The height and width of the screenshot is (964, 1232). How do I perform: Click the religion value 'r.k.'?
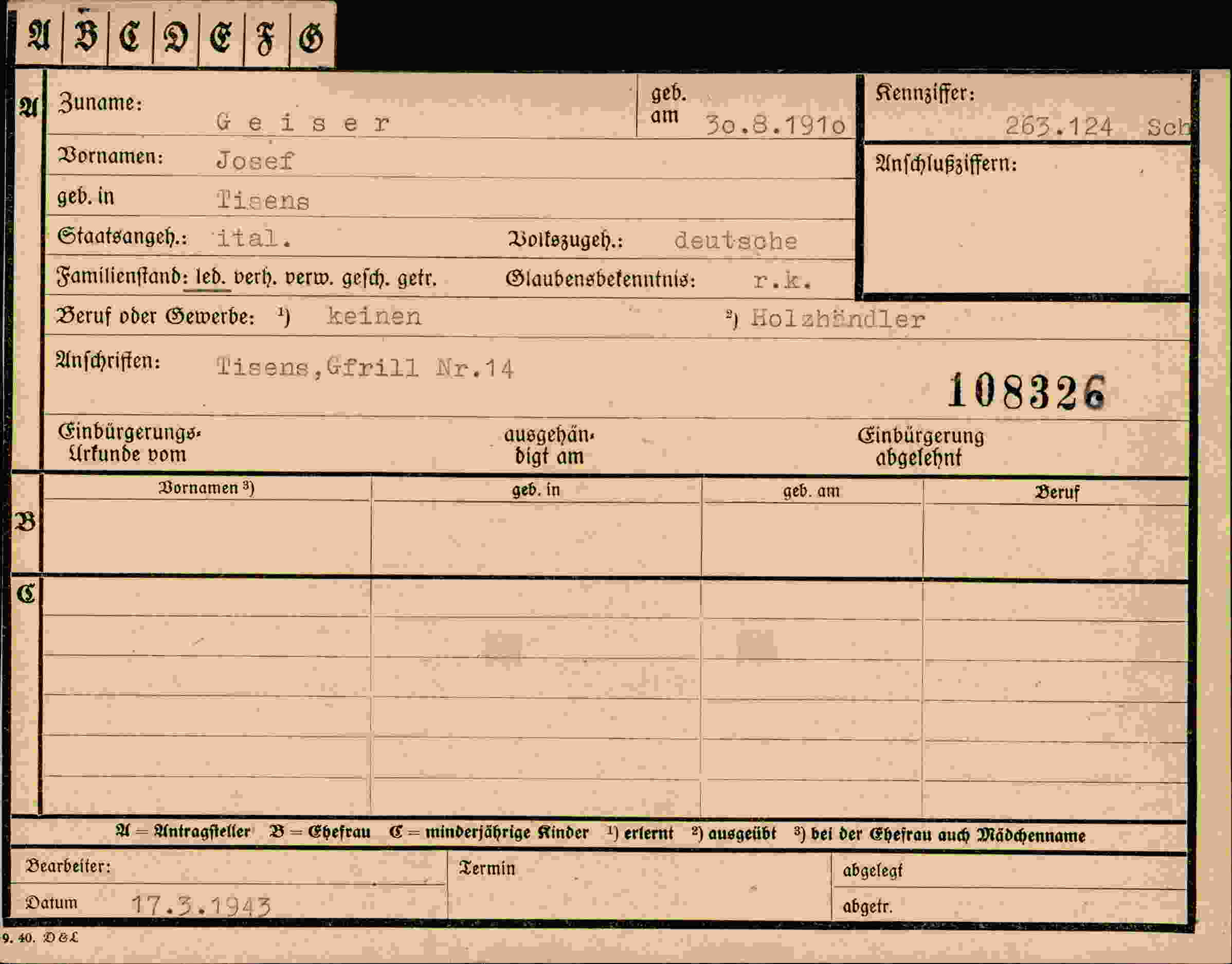coord(783,280)
